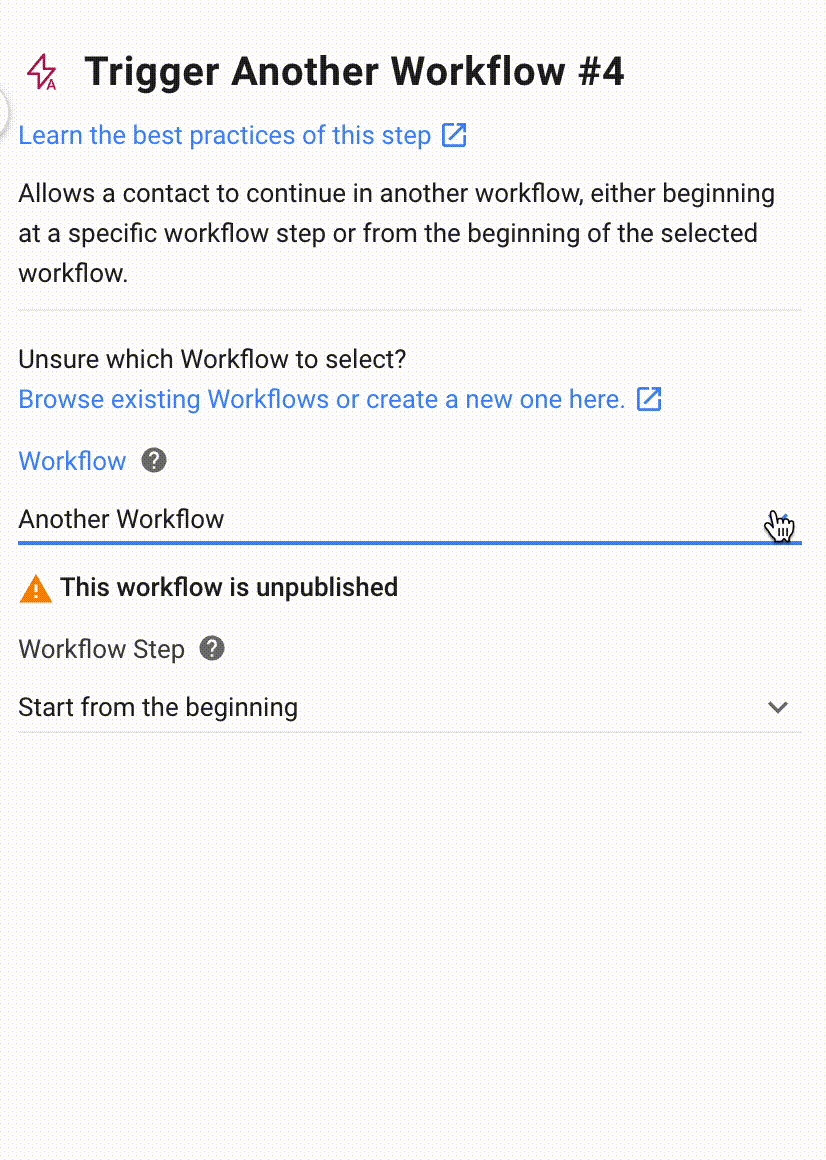Screen dimensions: 826x1160
Task: Click the "Trigger Another Workflow #4" heading
Action: click(354, 72)
